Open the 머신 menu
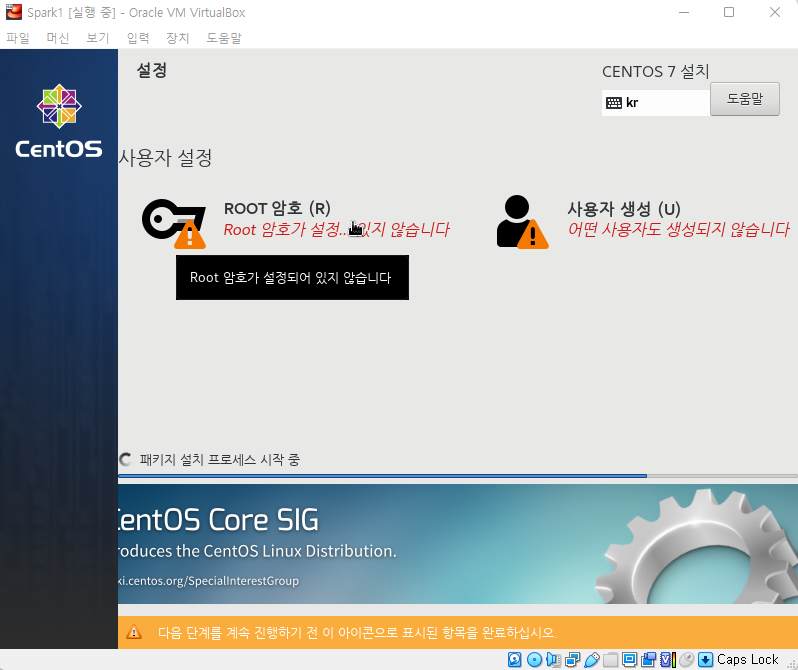This screenshot has width=798, height=670. pos(58,38)
